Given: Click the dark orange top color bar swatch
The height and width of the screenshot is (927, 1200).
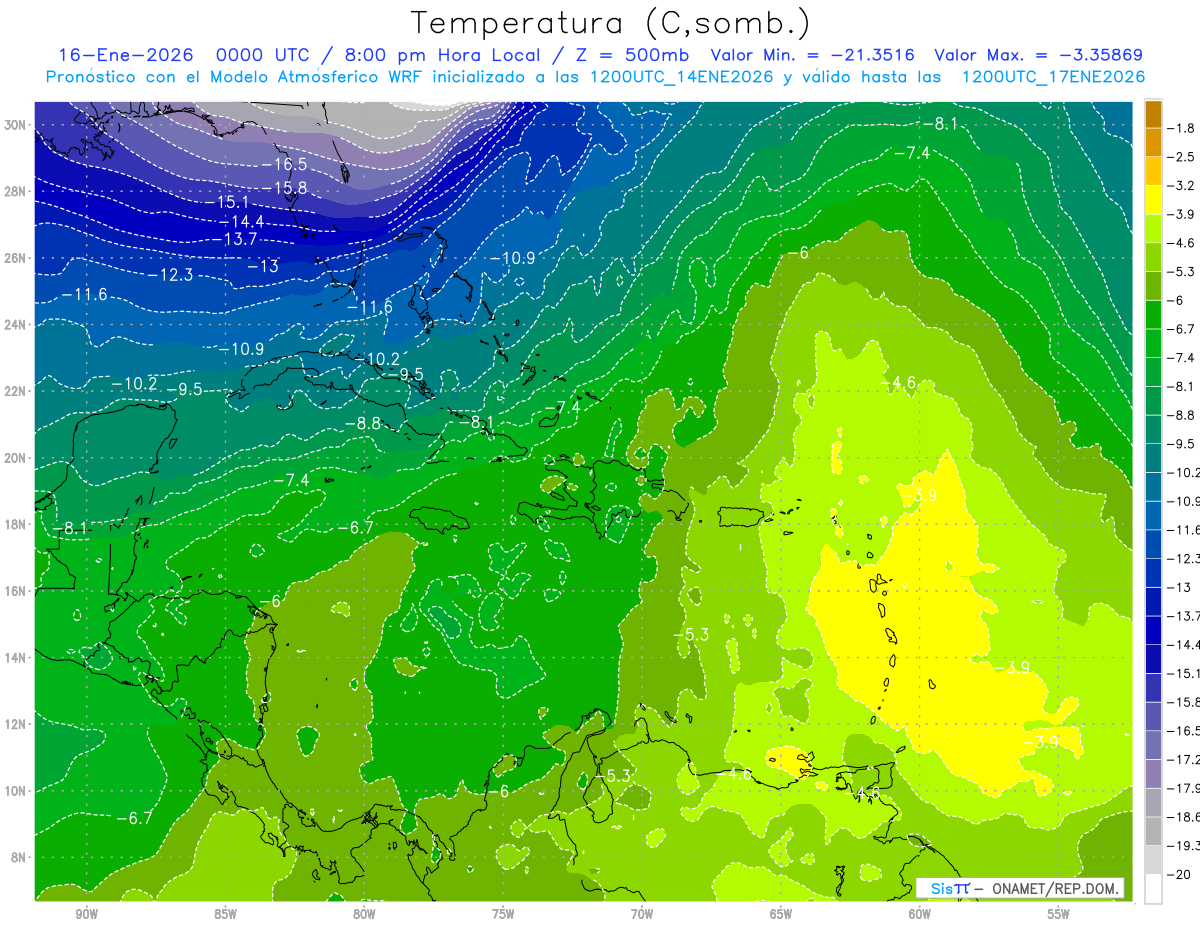Looking at the screenshot, I should point(1153,114).
